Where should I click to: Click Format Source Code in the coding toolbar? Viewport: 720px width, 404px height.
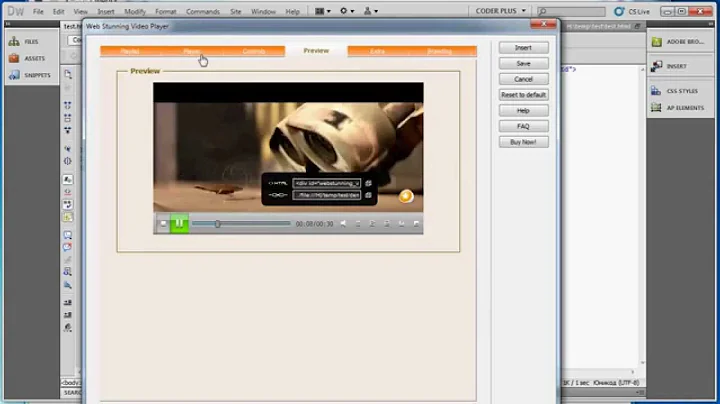click(68, 327)
